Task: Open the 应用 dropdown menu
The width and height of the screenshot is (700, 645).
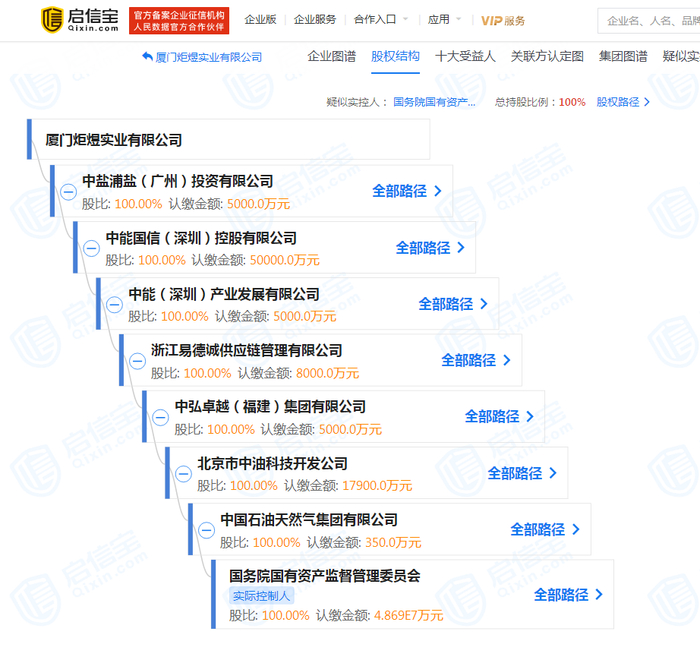Action: tap(444, 20)
